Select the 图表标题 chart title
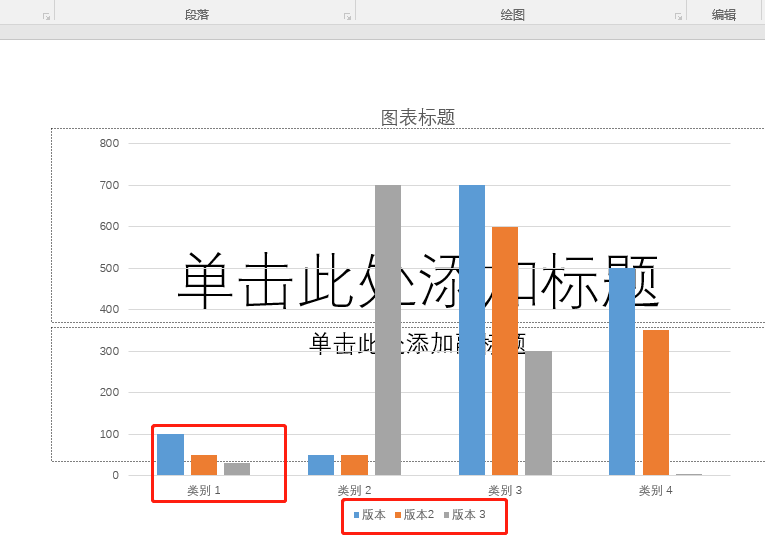 point(418,118)
